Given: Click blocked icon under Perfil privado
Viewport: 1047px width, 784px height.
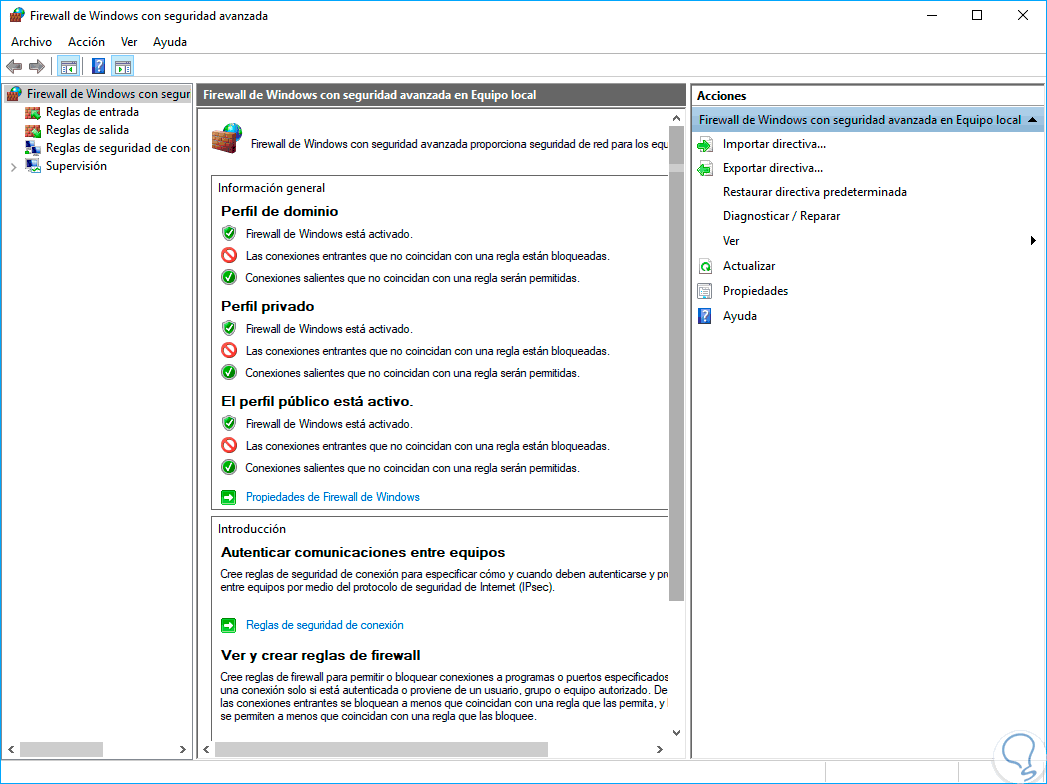Looking at the screenshot, I should 229,351.
